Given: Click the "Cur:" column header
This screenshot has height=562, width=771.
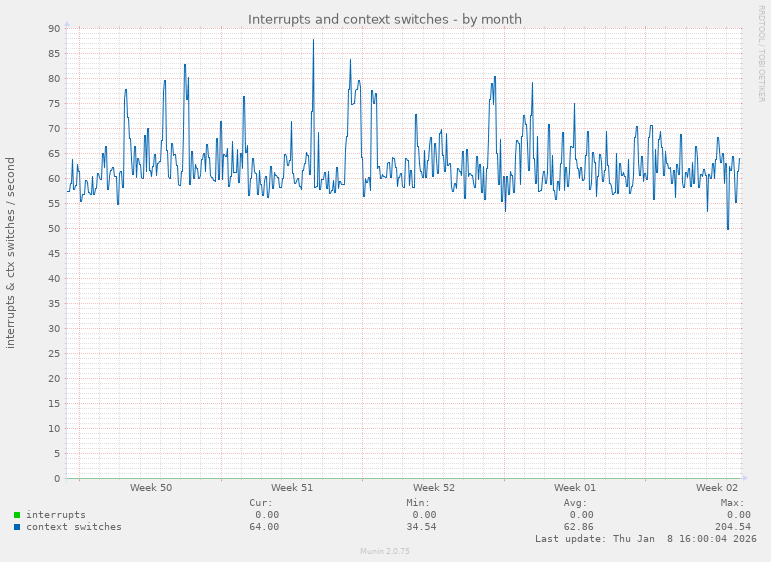Looking at the screenshot, I should point(260,503).
